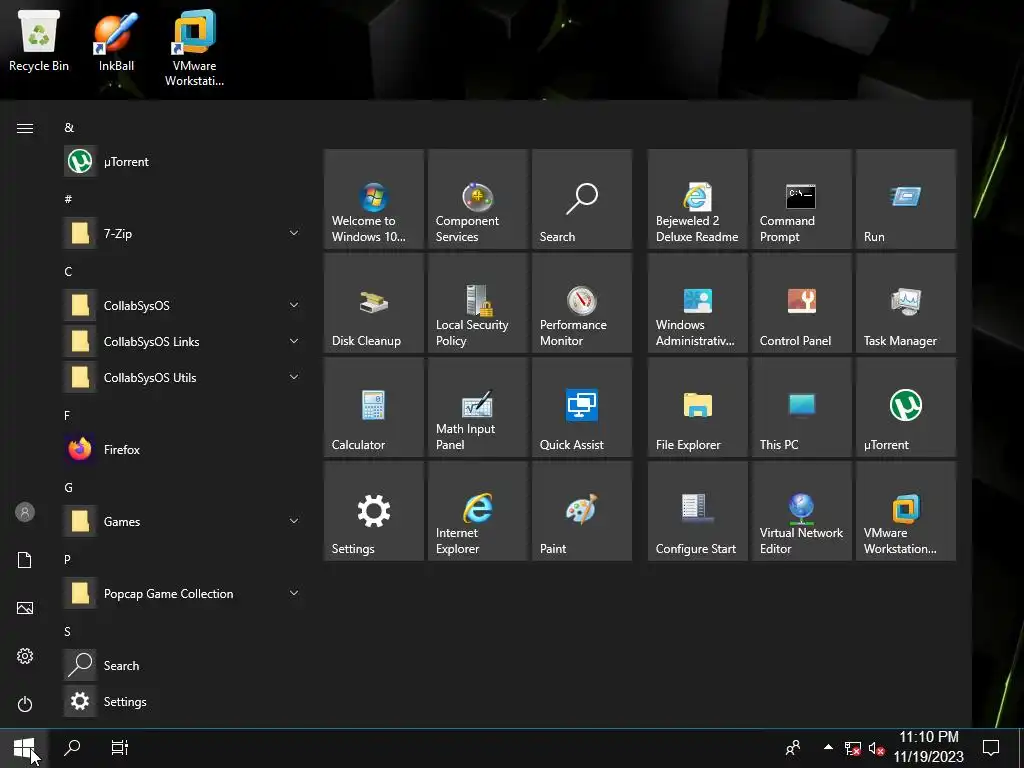Screen dimensions: 1024x768
Task: Open the user account icon in Start rail
Action: (25, 512)
